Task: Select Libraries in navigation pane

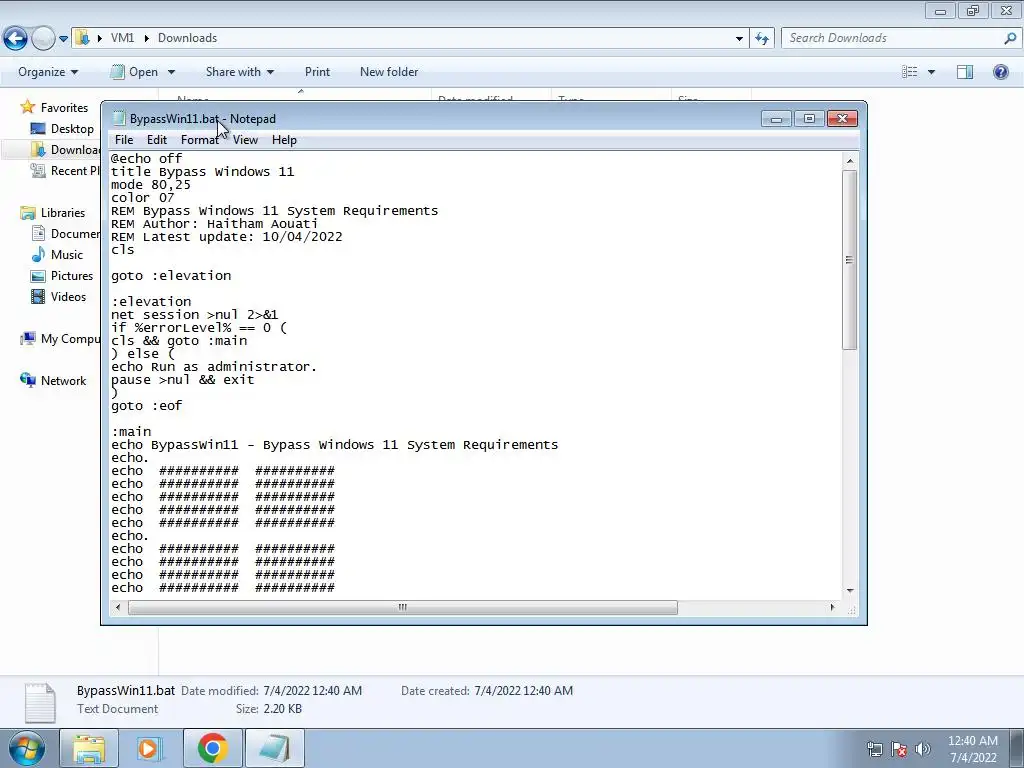Action: [x=63, y=213]
